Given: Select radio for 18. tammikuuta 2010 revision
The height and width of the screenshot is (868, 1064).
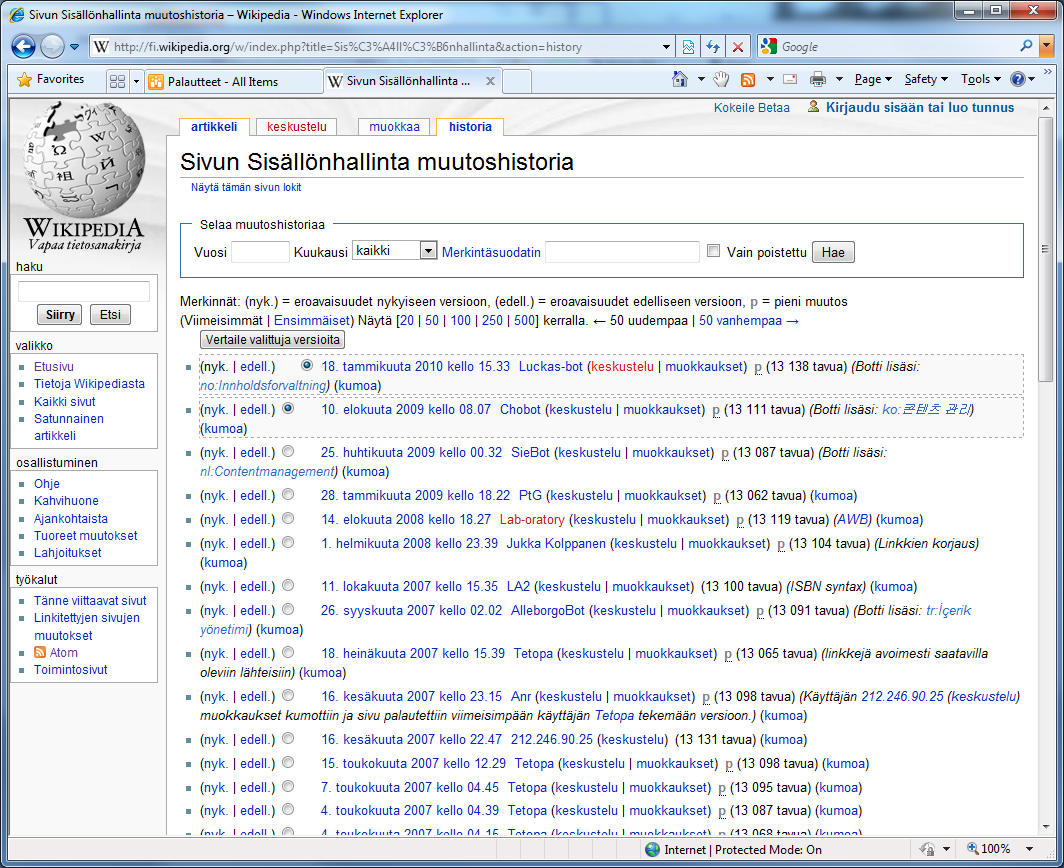Looking at the screenshot, I should point(307,366).
